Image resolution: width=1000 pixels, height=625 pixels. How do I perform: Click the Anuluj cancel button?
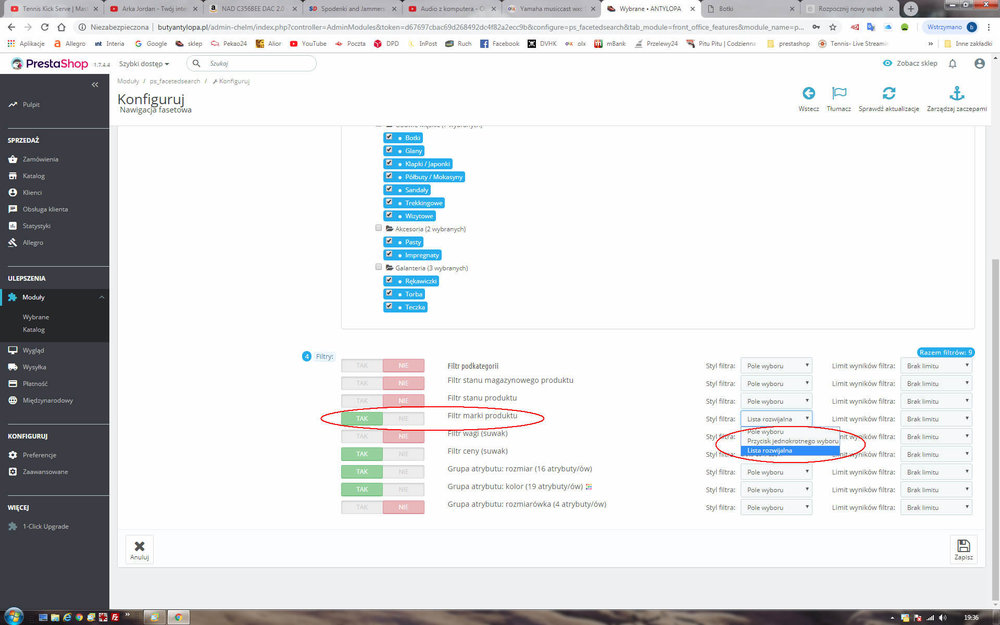pos(139,549)
